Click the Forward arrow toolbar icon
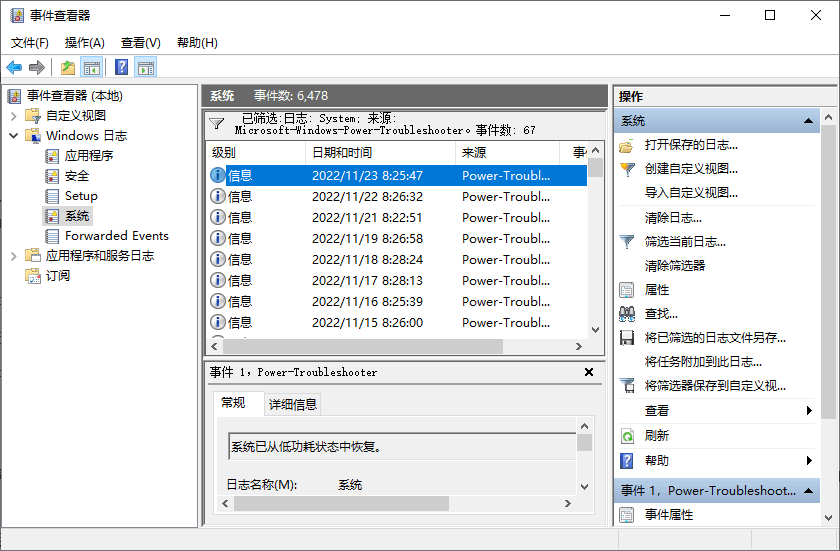This screenshot has height=551, width=840. point(36,67)
